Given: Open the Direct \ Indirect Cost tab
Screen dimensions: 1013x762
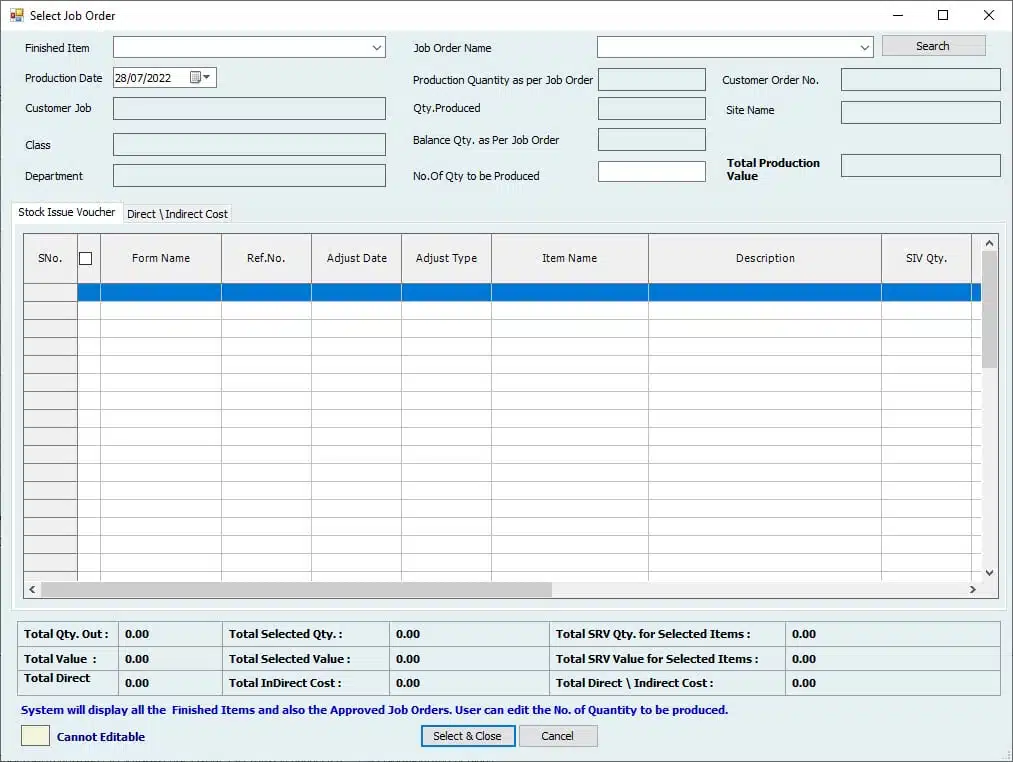Looking at the screenshot, I should pos(177,214).
